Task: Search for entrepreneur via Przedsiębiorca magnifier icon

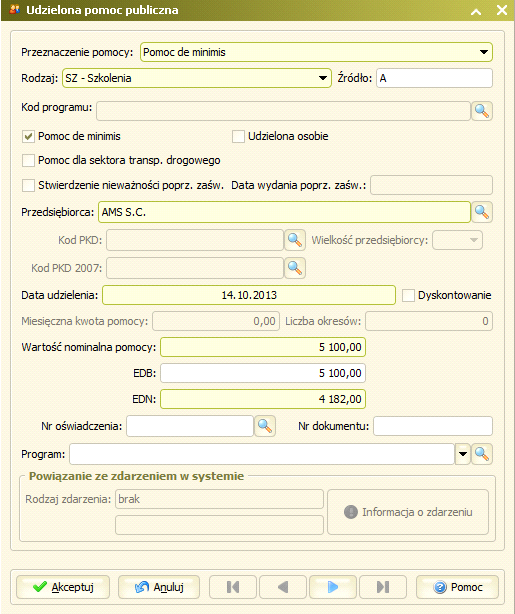Action: (482, 212)
